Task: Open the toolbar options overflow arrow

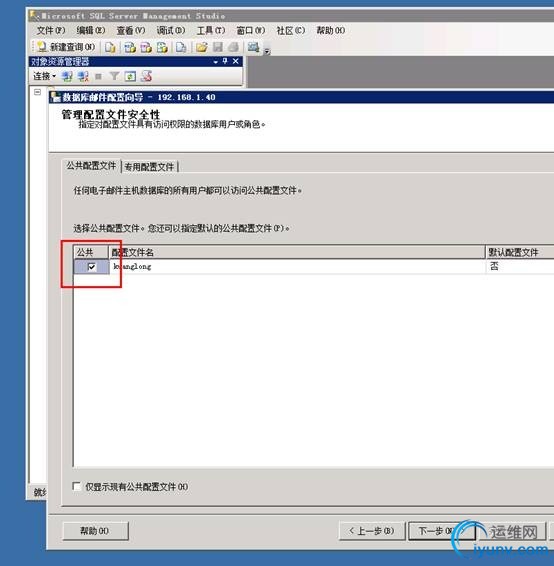Action: tap(267, 52)
